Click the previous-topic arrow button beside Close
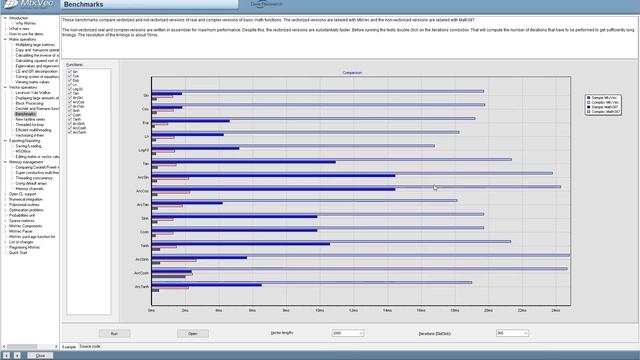Viewport: 640px width, 360px height. 7,356
